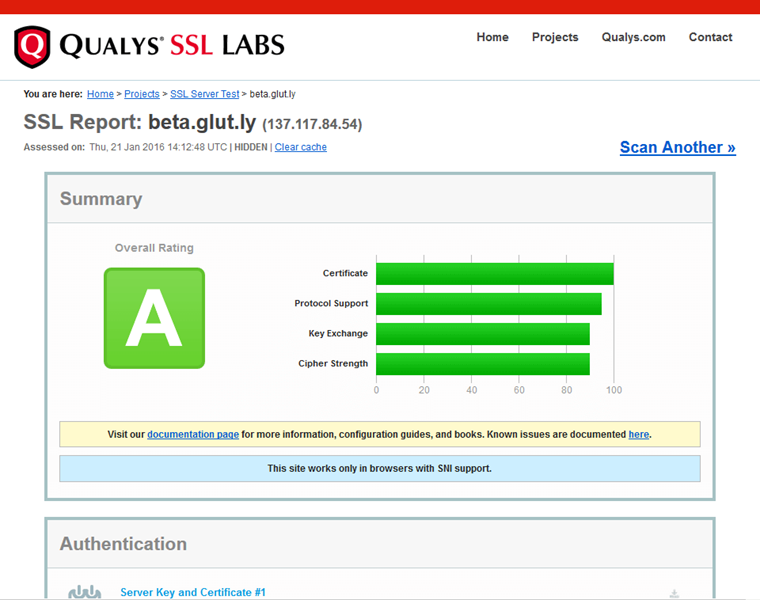Open the Projects menu item
Viewport: 760px width, 600px height.
coord(555,37)
